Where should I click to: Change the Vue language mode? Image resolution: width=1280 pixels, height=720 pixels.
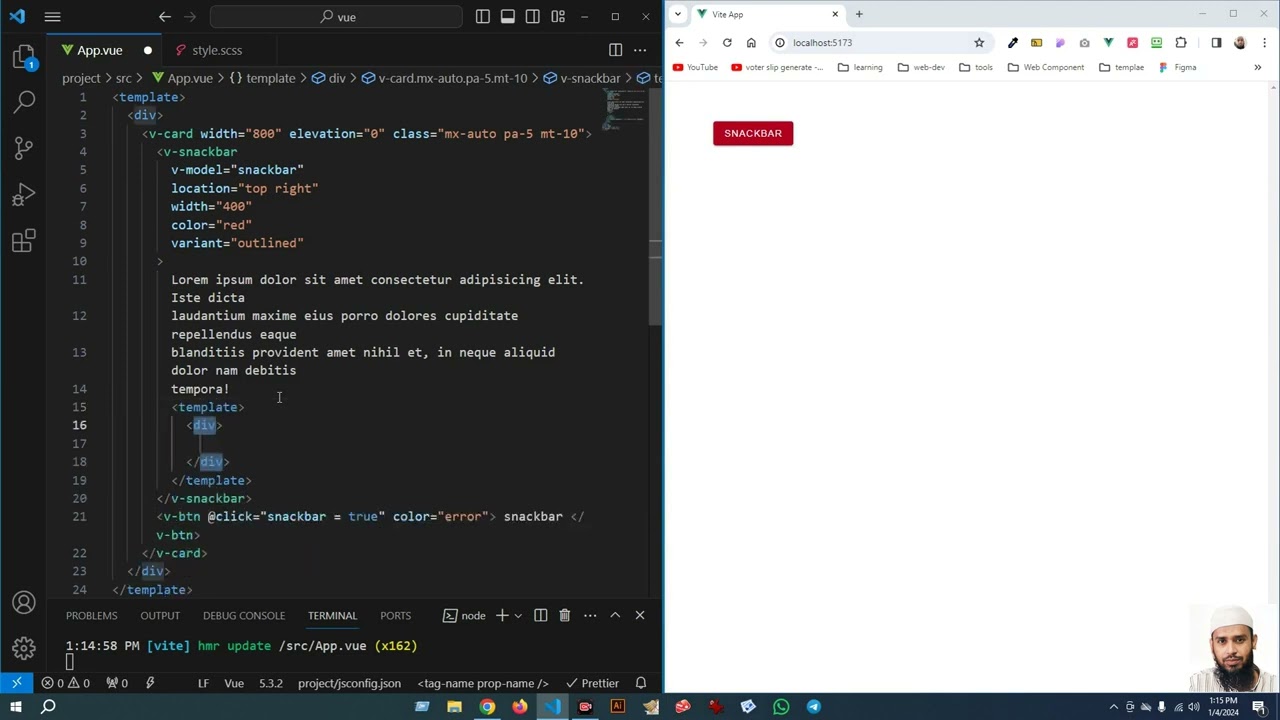234,683
